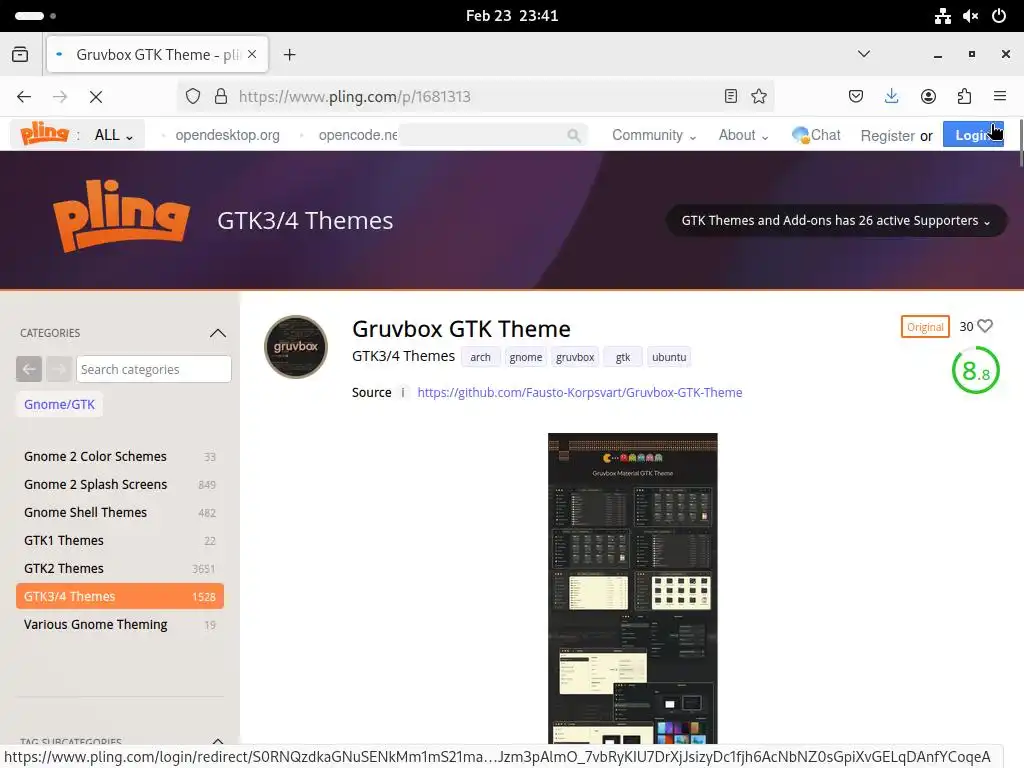Click the blue Login button
The height and width of the screenshot is (768, 1024).
(973, 135)
